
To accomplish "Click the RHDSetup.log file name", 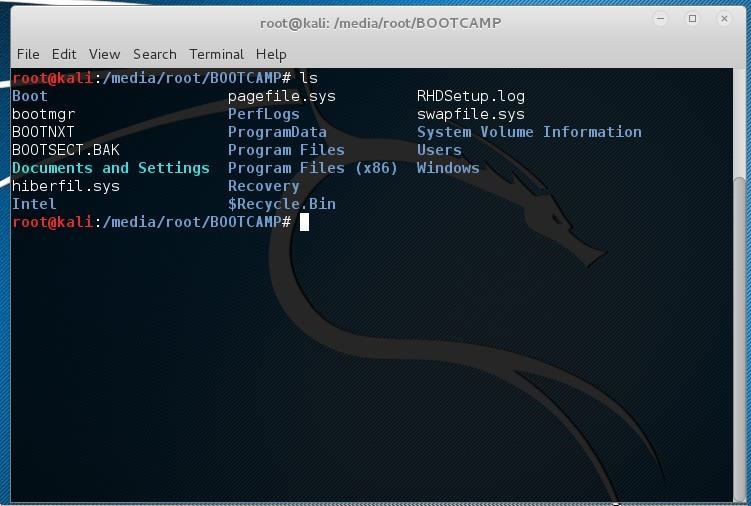I will pos(471,96).
